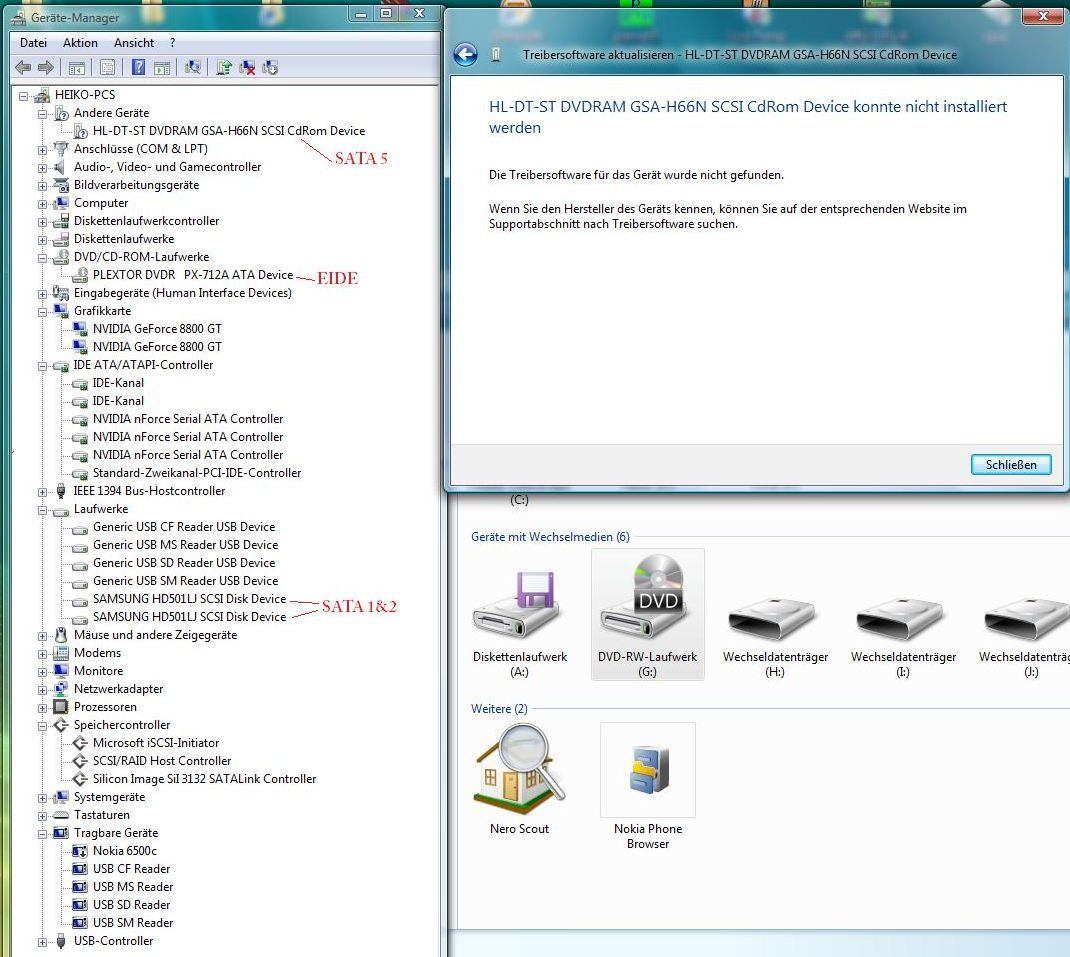
Task: Select the first NVIDIA nForce Serial ATA Controller
Action: click(188, 419)
